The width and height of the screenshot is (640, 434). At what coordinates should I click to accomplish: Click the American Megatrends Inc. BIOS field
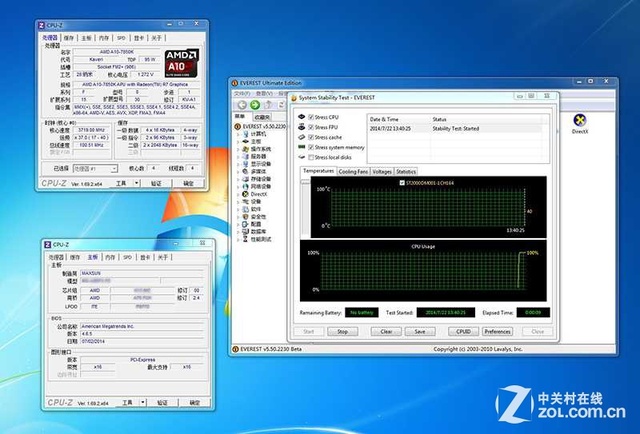point(142,326)
